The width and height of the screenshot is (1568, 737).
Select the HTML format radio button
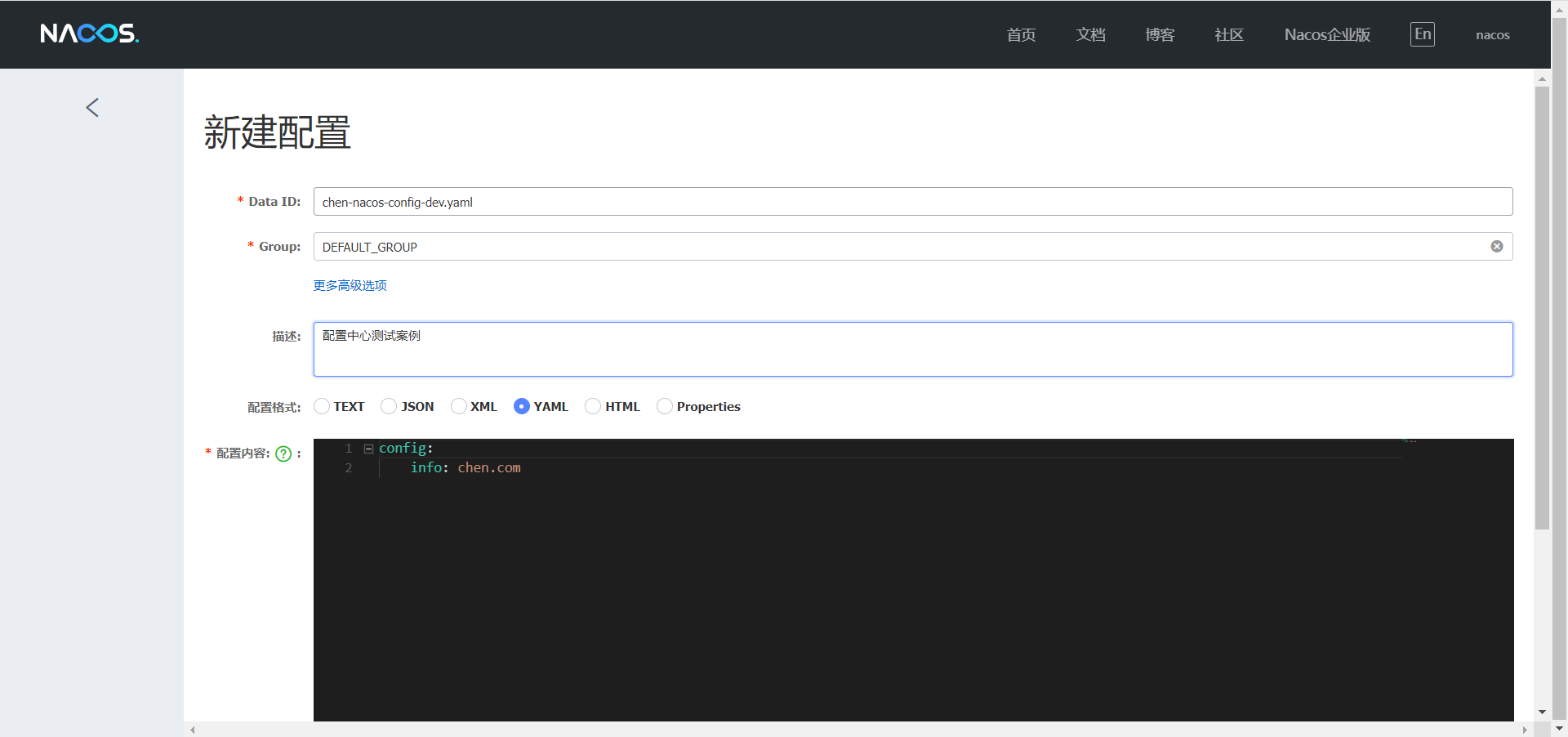coord(593,406)
